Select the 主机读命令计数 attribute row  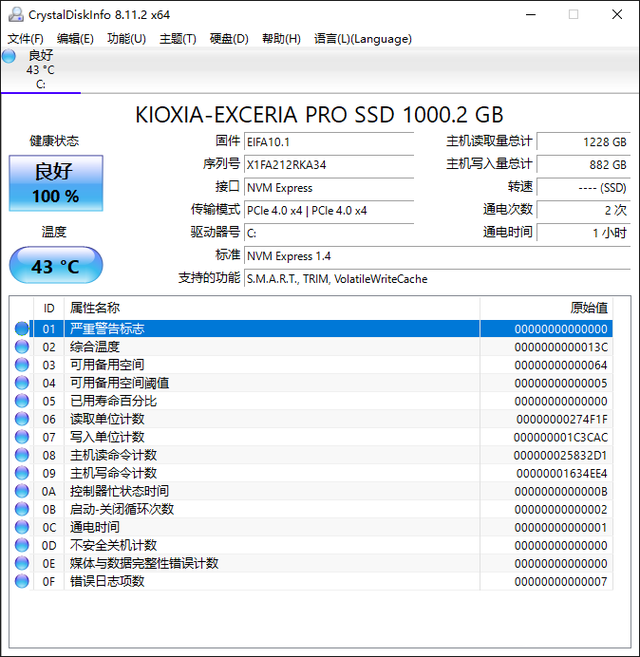click(x=313, y=455)
